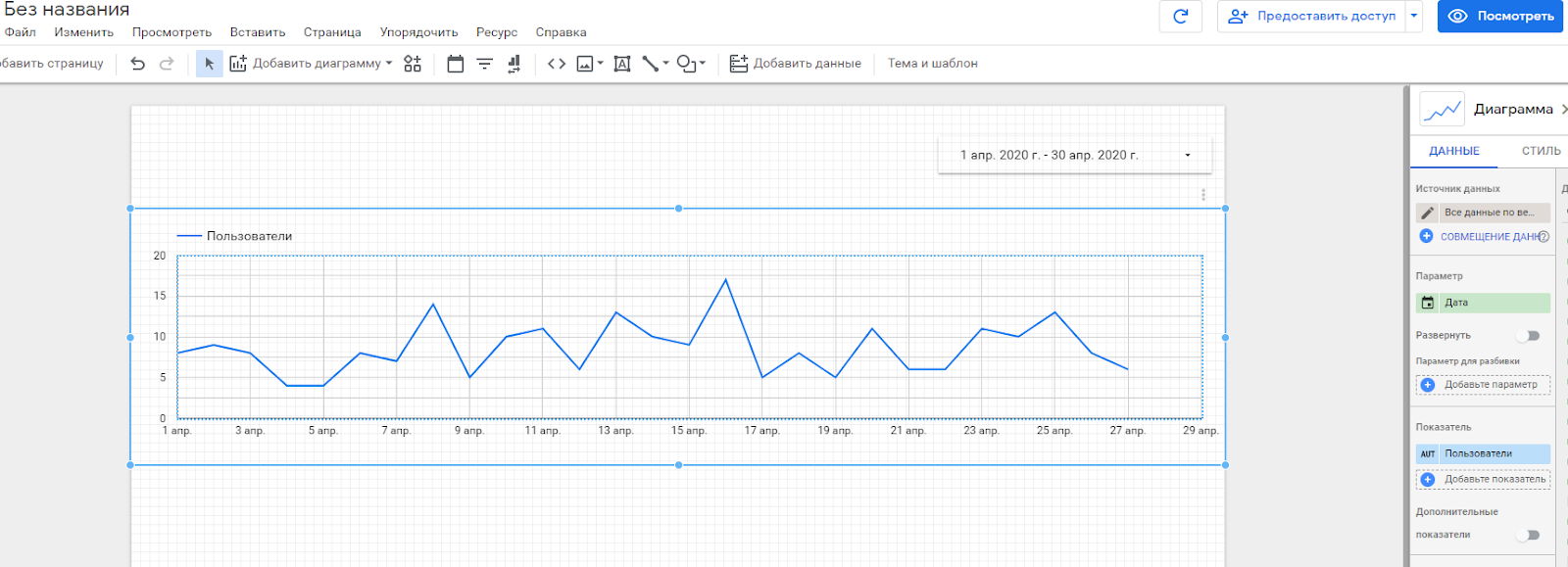Screen dimensions: 1568x567
Task: Click the undo arrow icon
Action: [x=138, y=64]
